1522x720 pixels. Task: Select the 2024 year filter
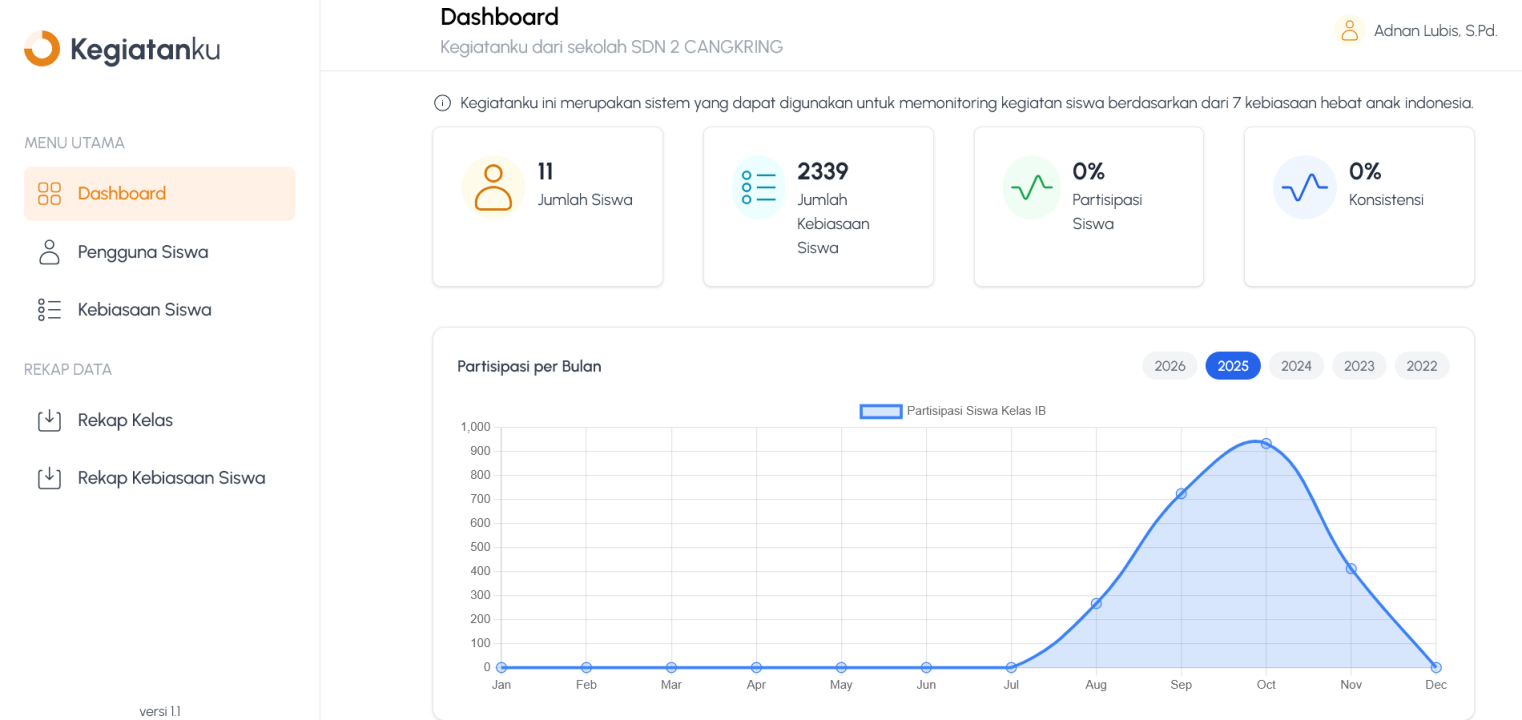click(1296, 366)
